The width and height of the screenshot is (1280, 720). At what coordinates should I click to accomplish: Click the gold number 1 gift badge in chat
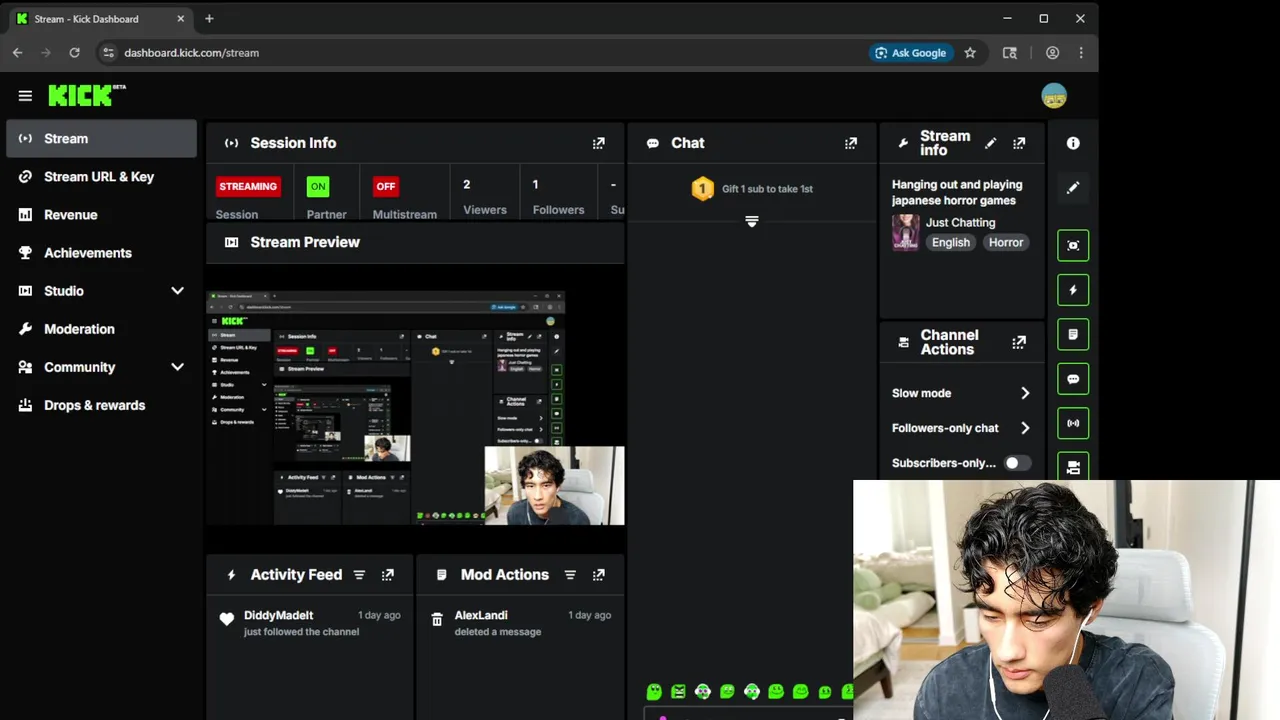[703, 188]
